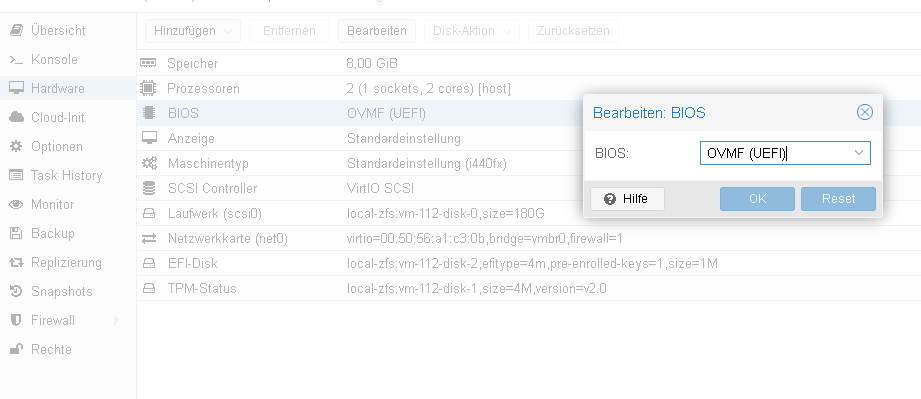Click the Reset button in dialog

838,199
